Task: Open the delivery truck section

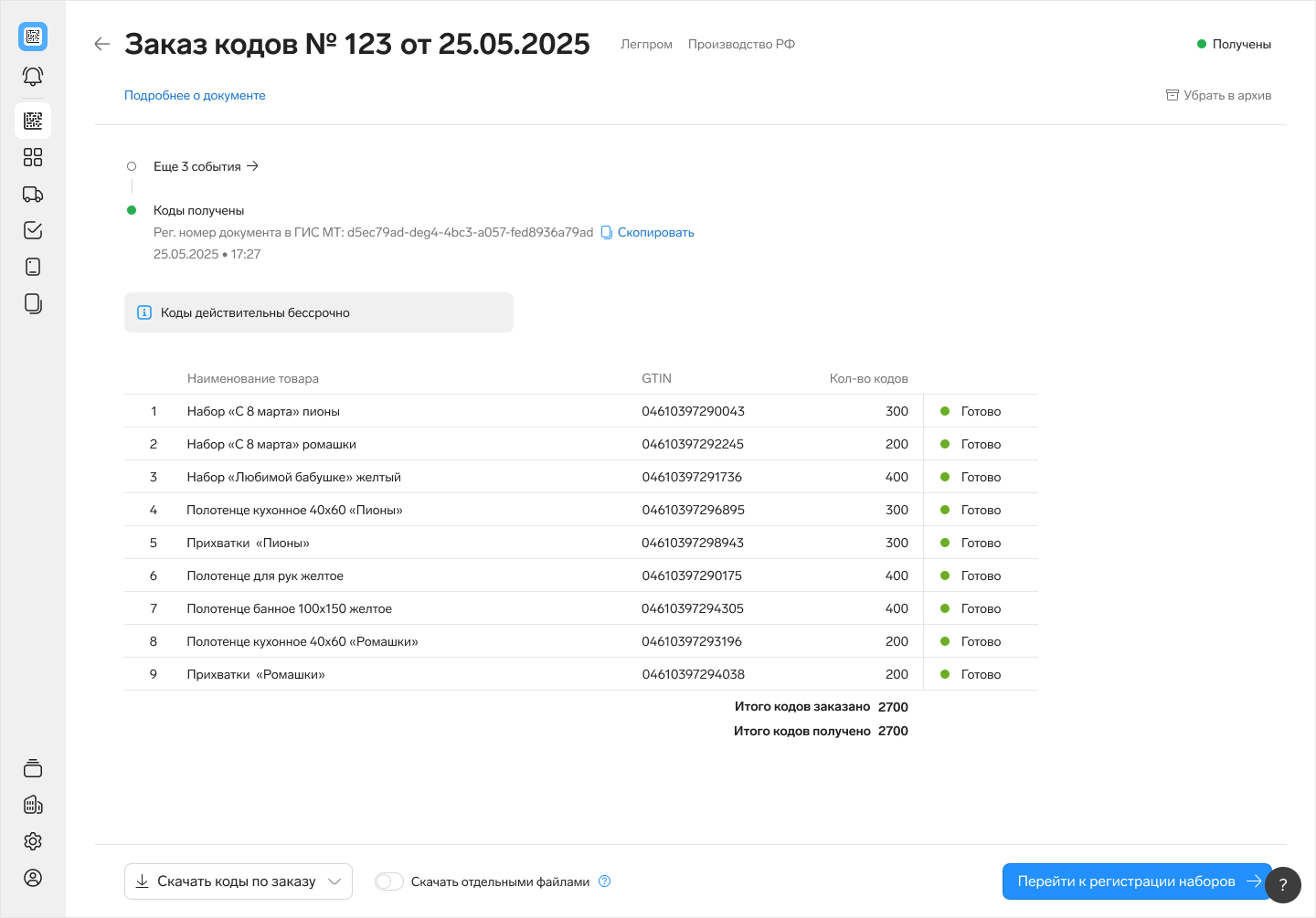Action: pos(33,194)
